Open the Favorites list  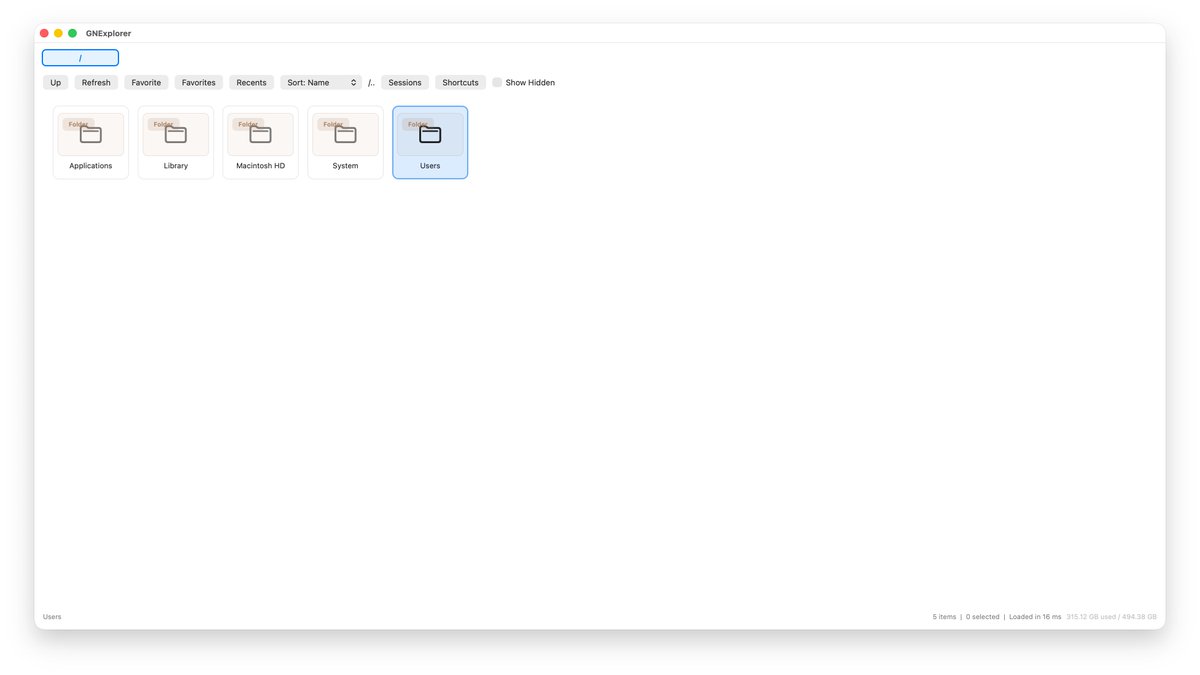(x=199, y=82)
